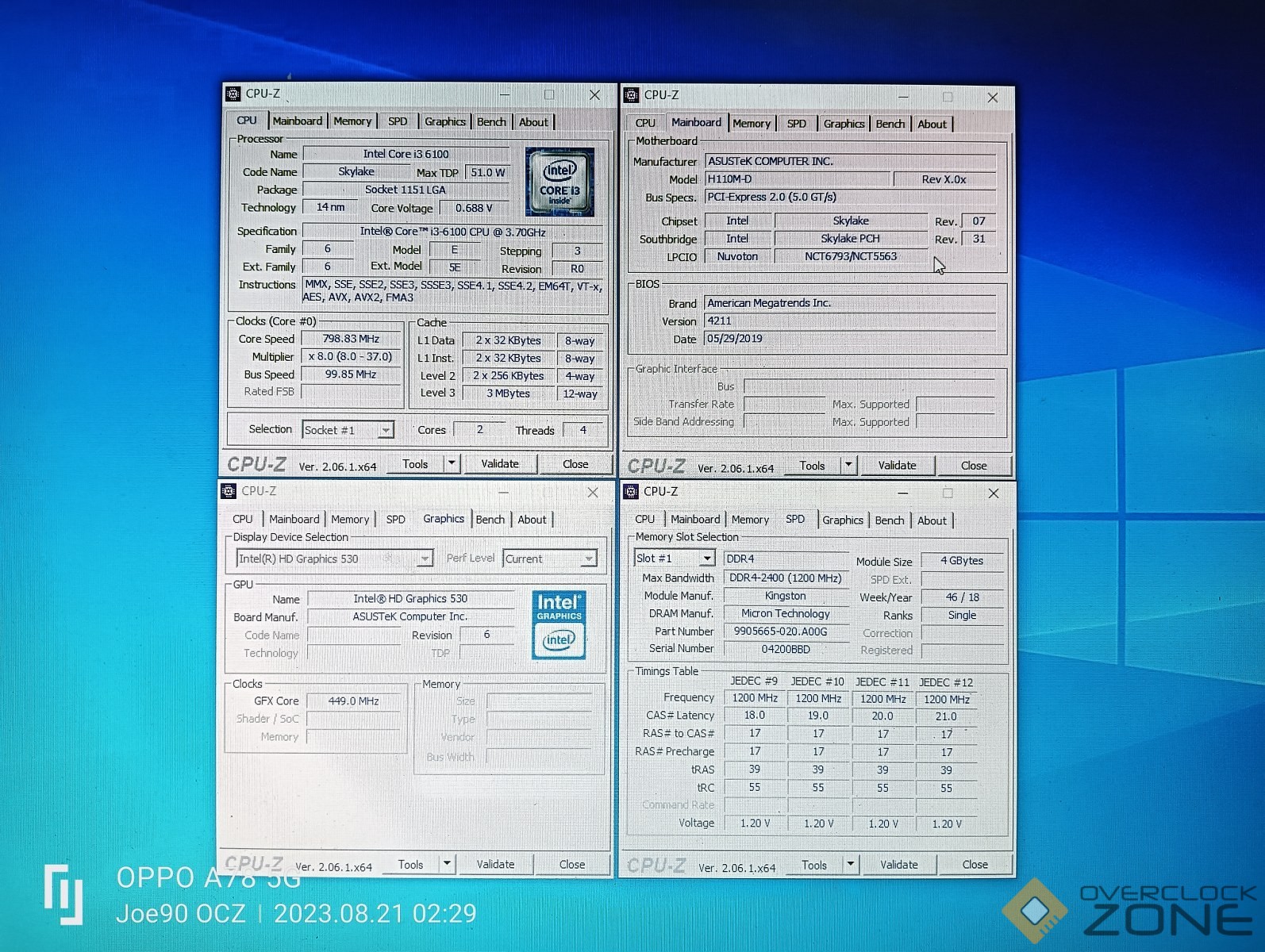
Task: Click Close button in the Graphics window
Action: pos(572,865)
